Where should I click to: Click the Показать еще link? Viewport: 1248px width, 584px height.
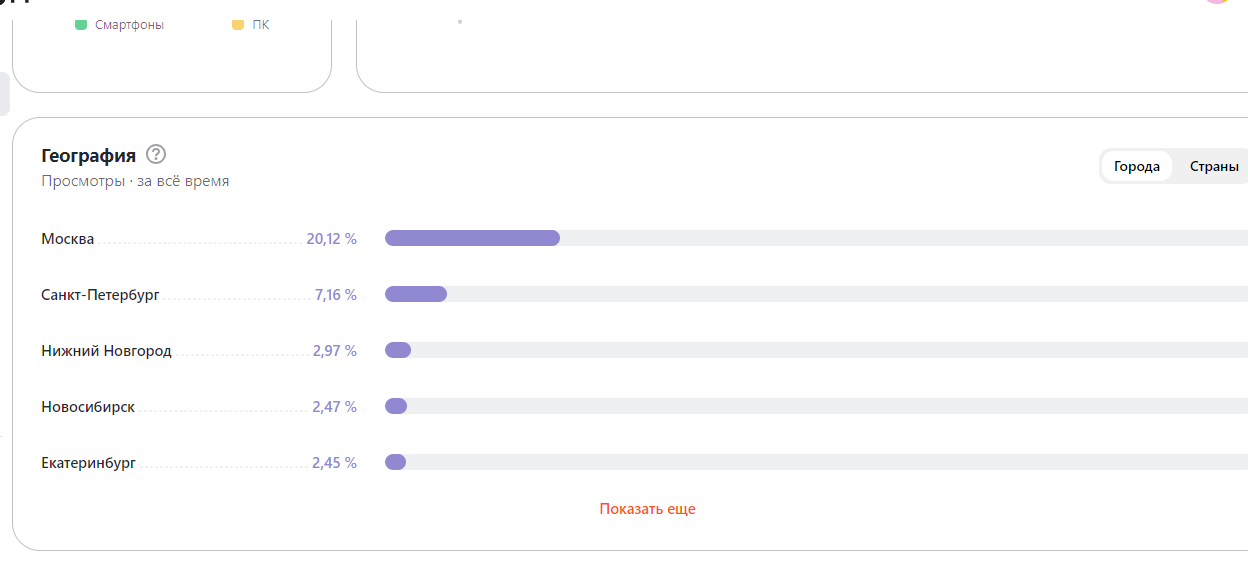[x=647, y=509]
